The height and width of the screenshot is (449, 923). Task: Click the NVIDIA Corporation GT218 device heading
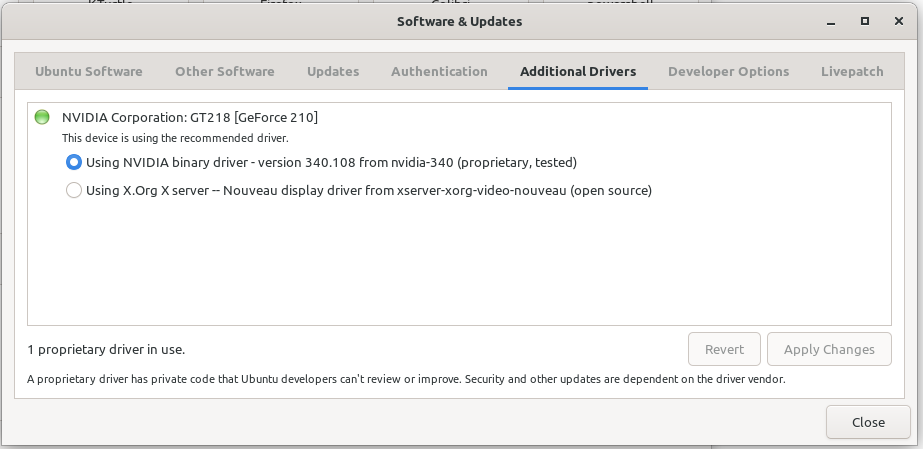[x=190, y=117]
